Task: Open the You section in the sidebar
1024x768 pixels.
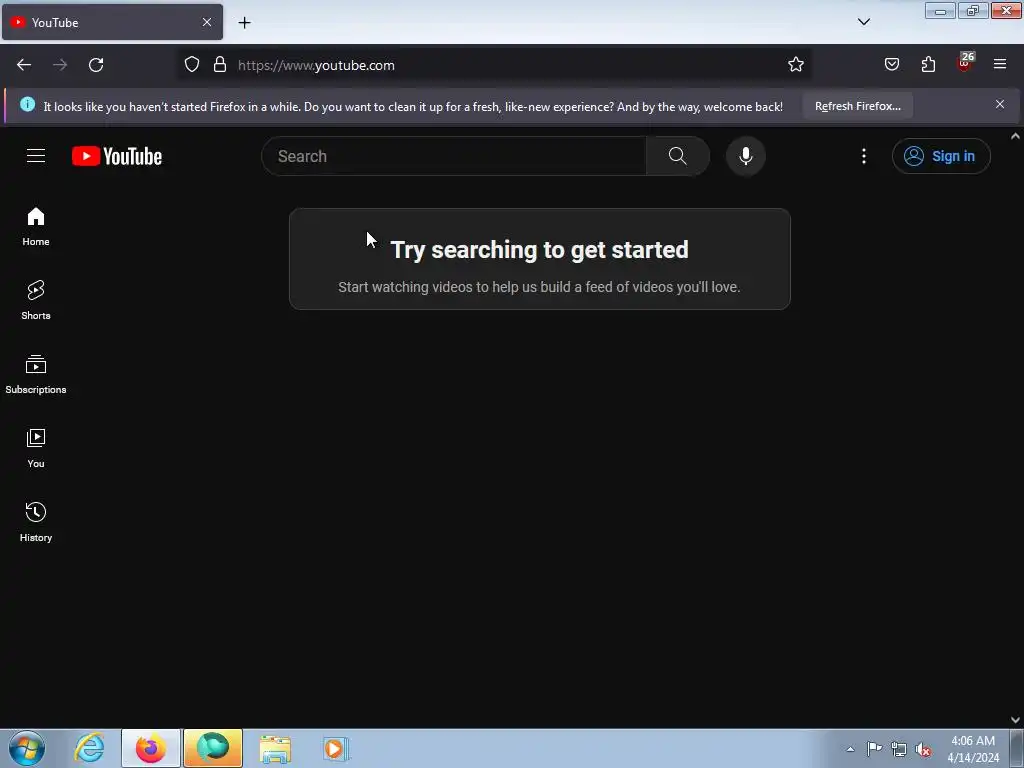Action: (36, 448)
